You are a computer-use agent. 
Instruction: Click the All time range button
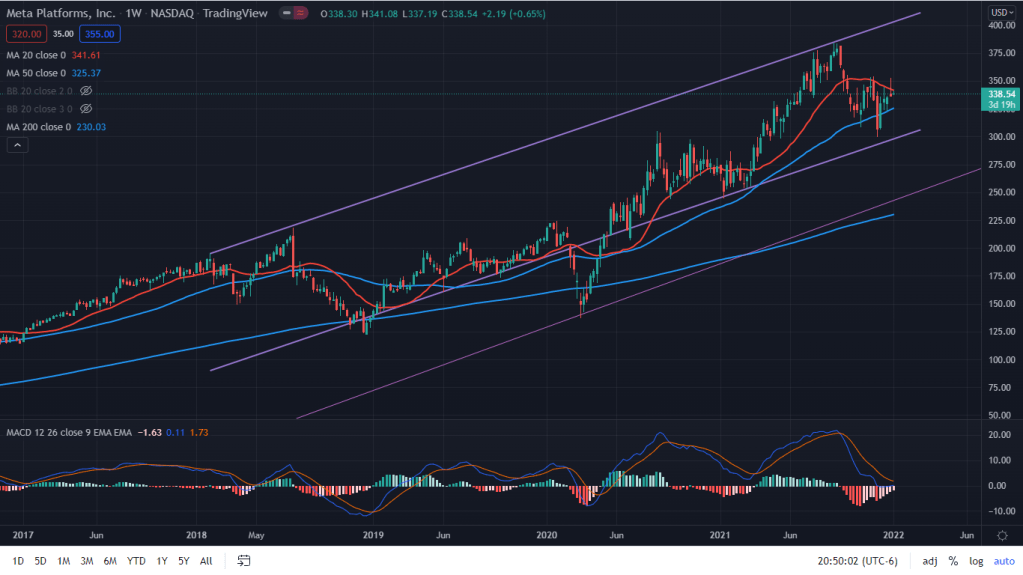click(206, 561)
